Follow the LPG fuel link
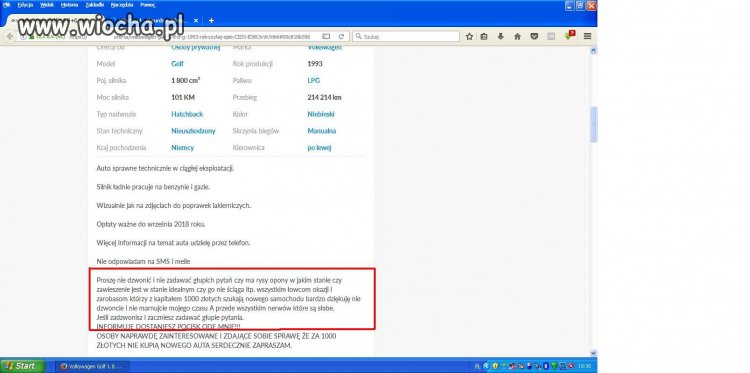Image resolution: width=750 pixels, height=373 pixels. (x=314, y=80)
